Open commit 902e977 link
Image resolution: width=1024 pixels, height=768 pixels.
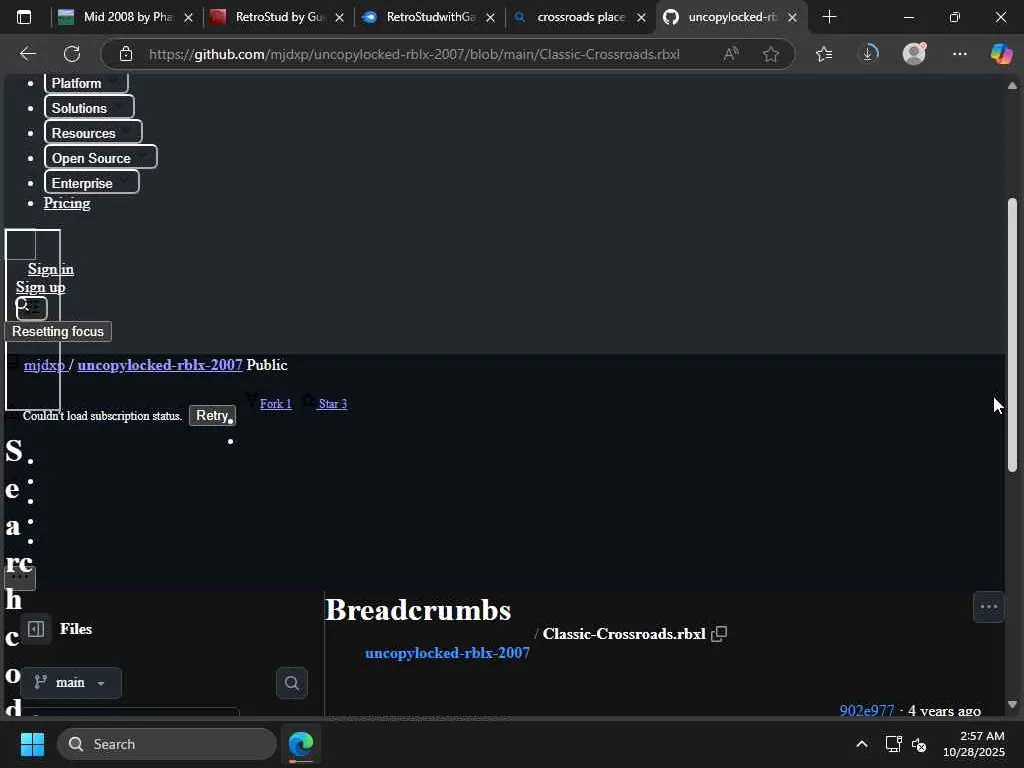867,711
